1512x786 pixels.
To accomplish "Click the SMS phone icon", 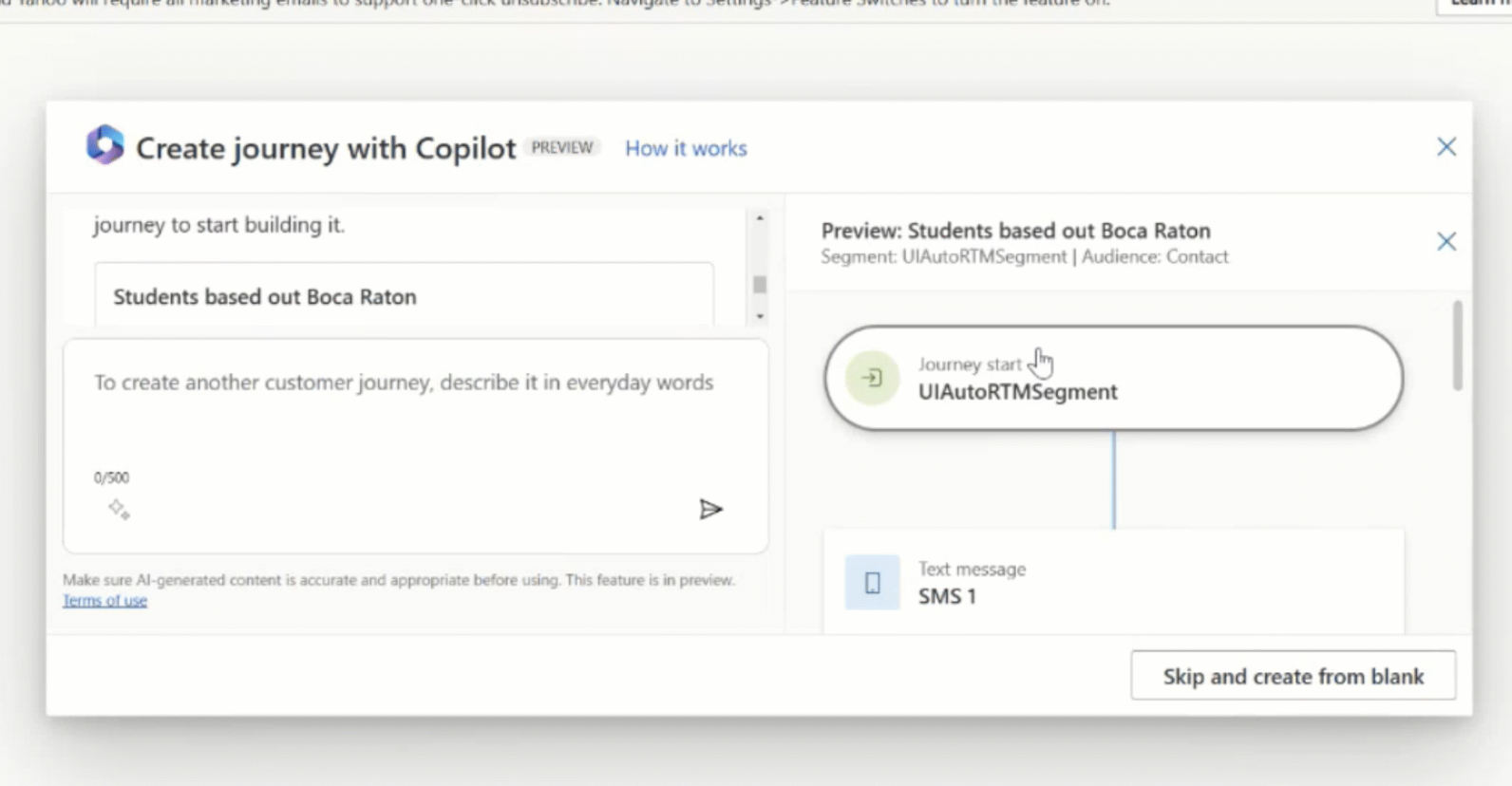I will 872,583.
